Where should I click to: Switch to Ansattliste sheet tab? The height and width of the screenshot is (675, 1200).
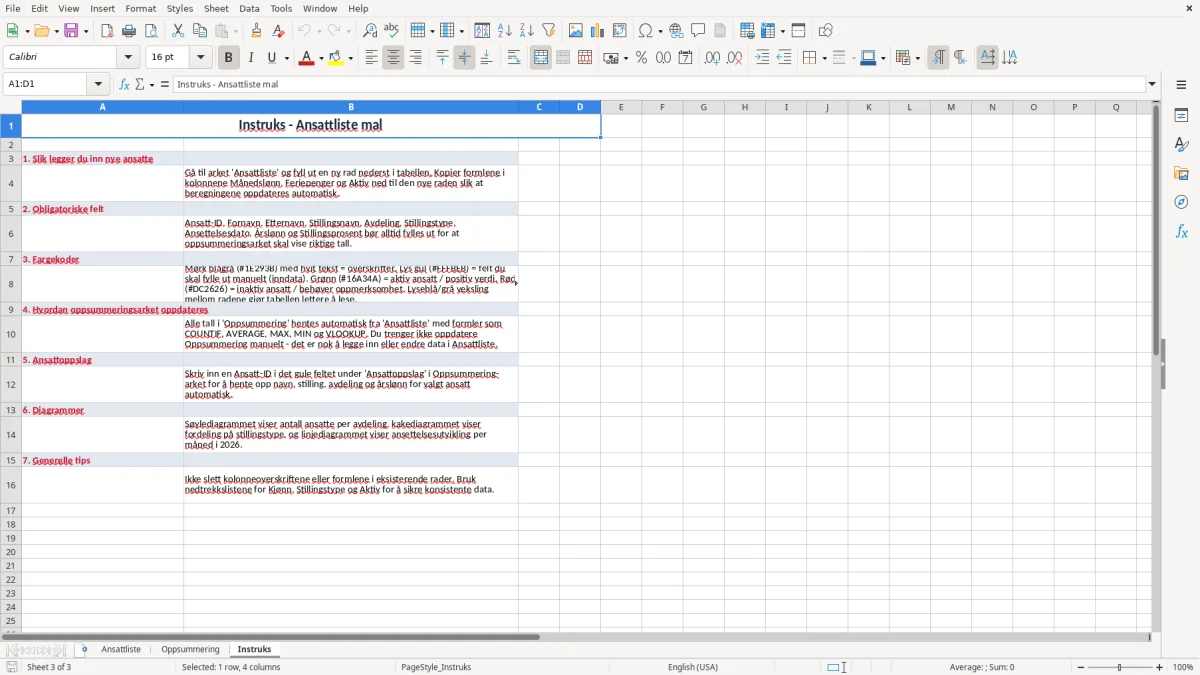(121, 650)
